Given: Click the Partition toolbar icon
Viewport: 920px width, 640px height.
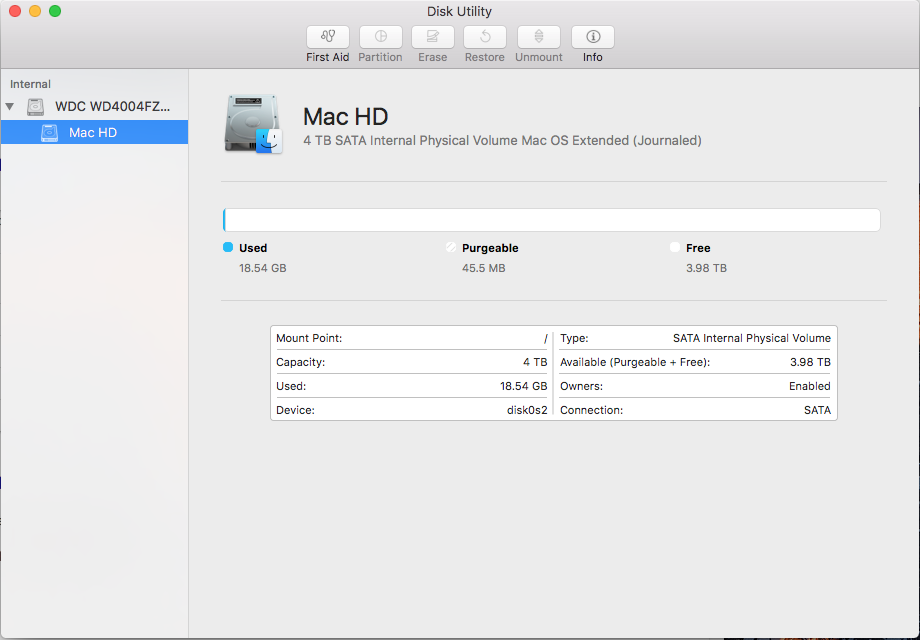Looking at the screenshot, I should (x=380, y=37).
